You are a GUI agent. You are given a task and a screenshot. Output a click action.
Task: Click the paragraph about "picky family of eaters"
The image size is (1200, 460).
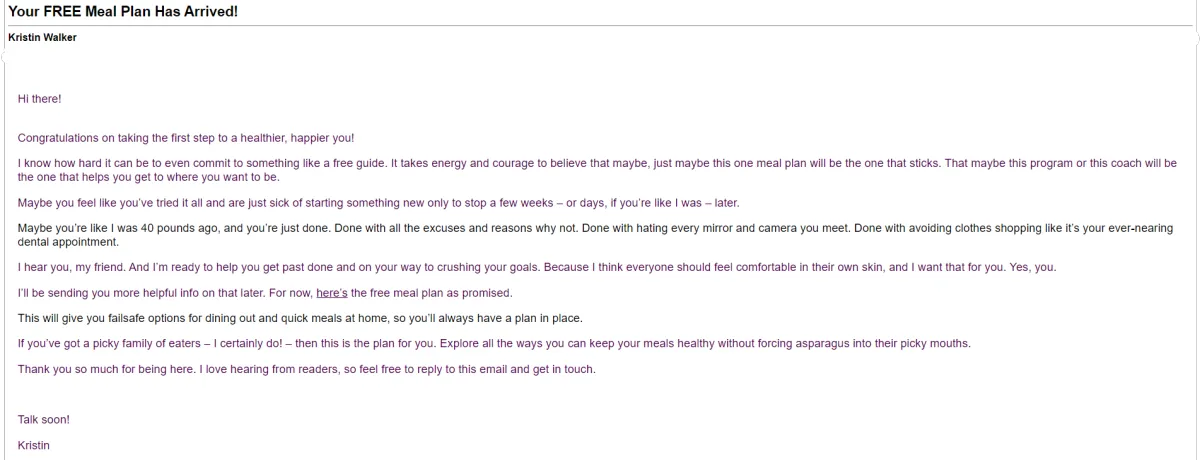pos(494,345)
